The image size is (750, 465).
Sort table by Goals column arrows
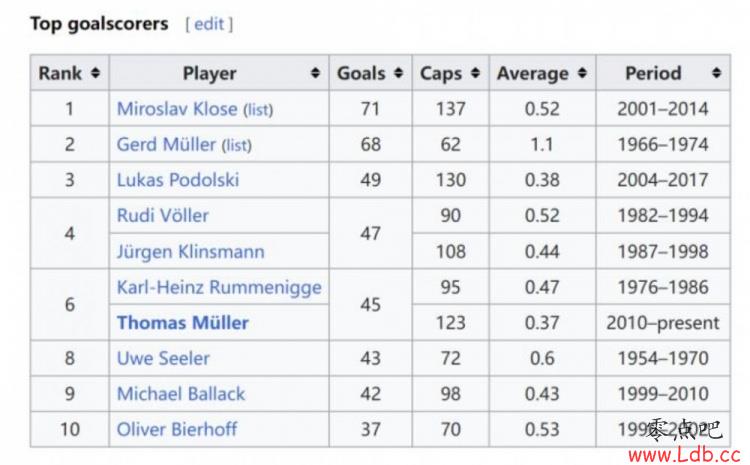(x=398, y=73)
